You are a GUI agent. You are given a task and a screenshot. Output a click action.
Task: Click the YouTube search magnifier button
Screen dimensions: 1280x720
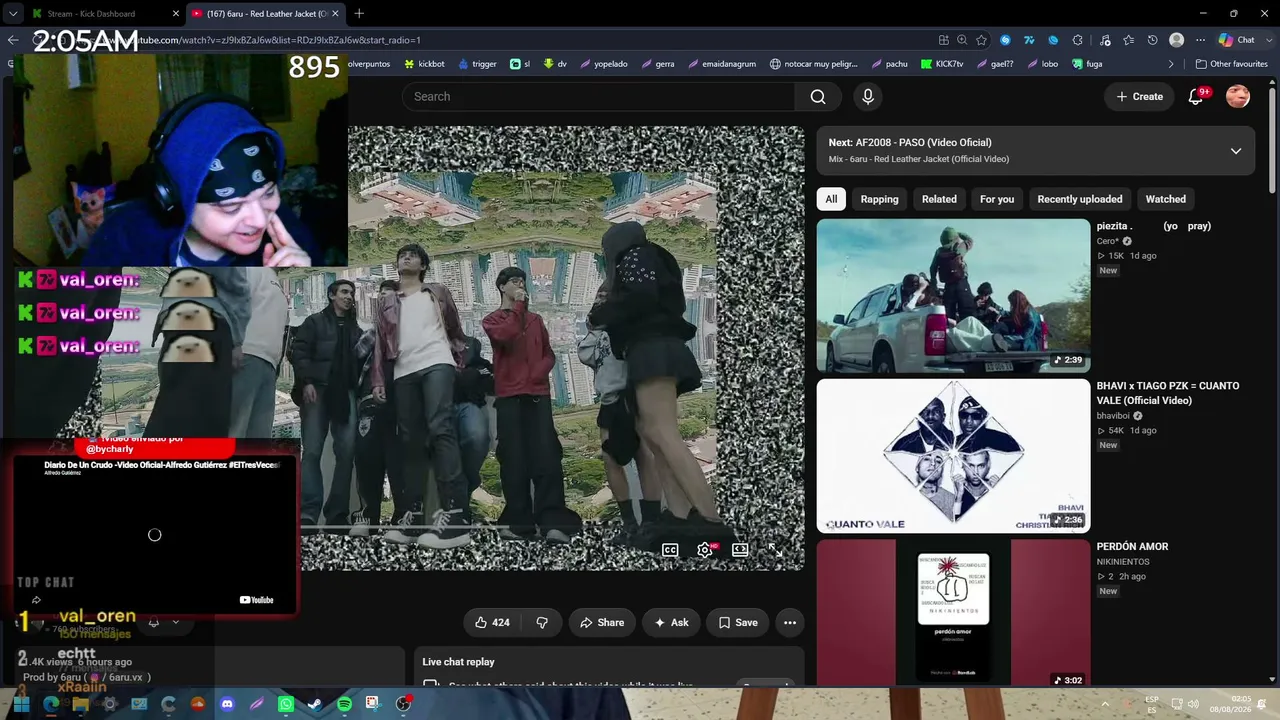(x=818, y=97)
